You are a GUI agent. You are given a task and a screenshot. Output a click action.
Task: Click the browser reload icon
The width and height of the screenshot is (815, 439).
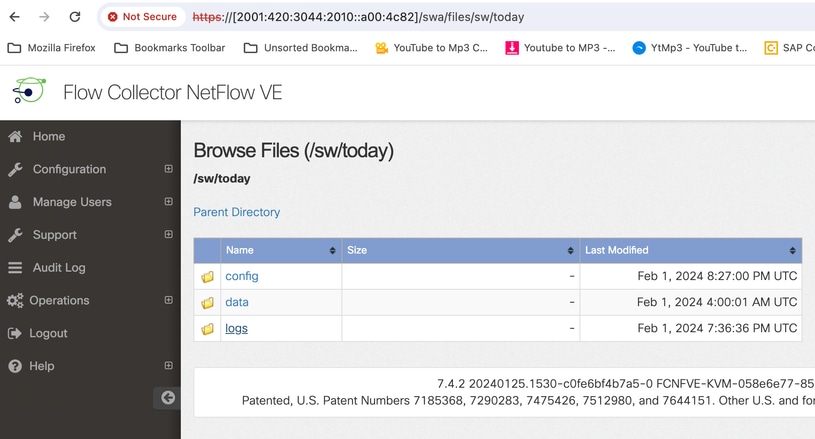[x=75, y=17]
